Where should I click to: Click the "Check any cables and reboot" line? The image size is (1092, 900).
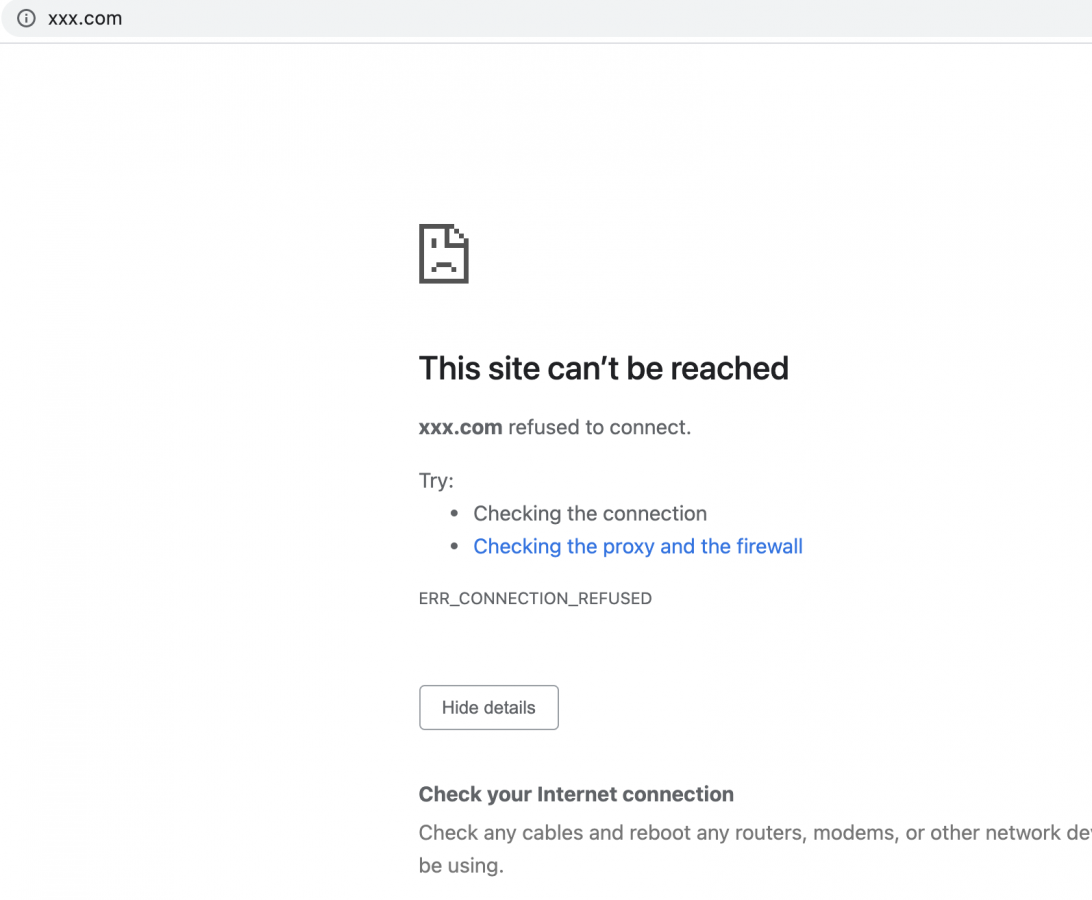point(600,832)
